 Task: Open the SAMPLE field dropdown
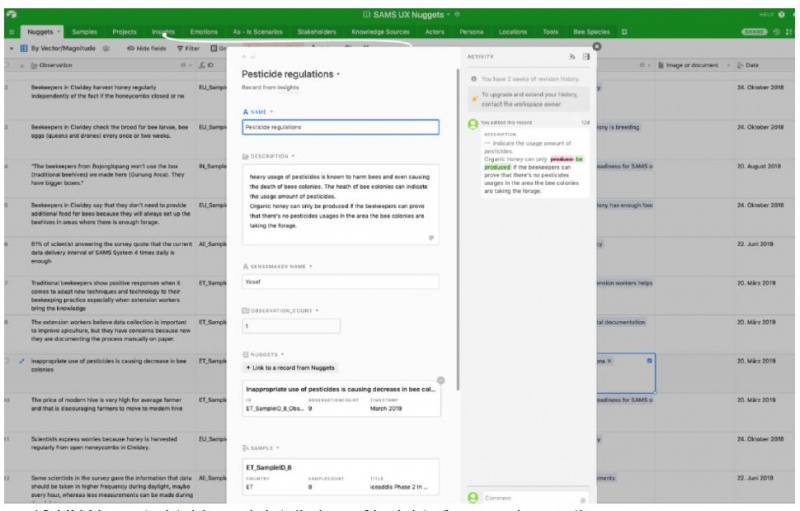coord(278,448)
